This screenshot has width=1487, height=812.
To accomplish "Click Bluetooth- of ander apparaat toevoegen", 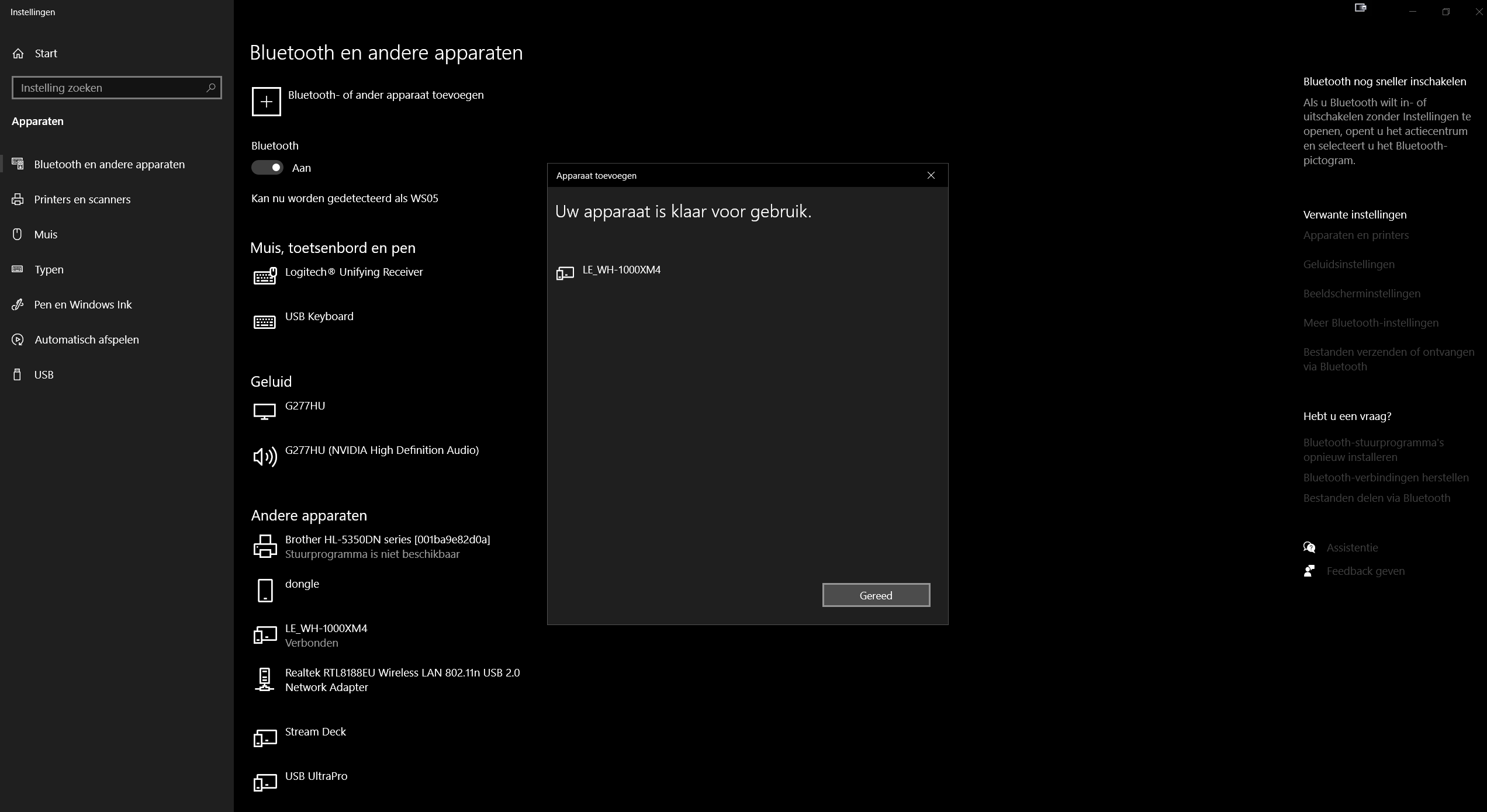I will (x=386, y=95).
